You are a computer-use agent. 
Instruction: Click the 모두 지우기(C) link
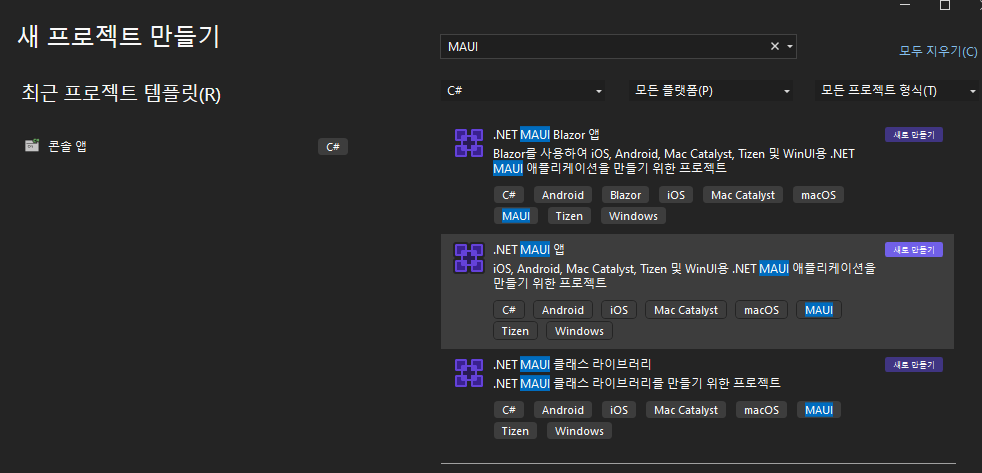pos(938,51)
